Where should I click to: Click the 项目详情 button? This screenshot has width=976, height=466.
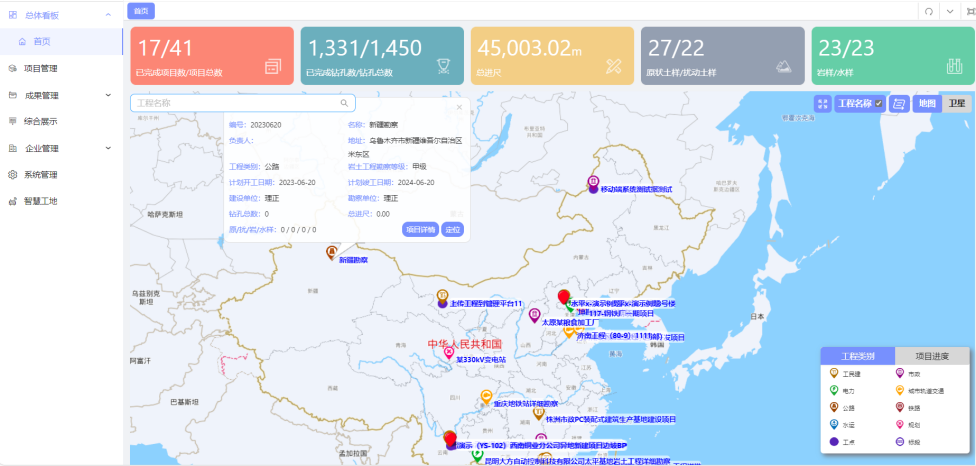(420, 229)
